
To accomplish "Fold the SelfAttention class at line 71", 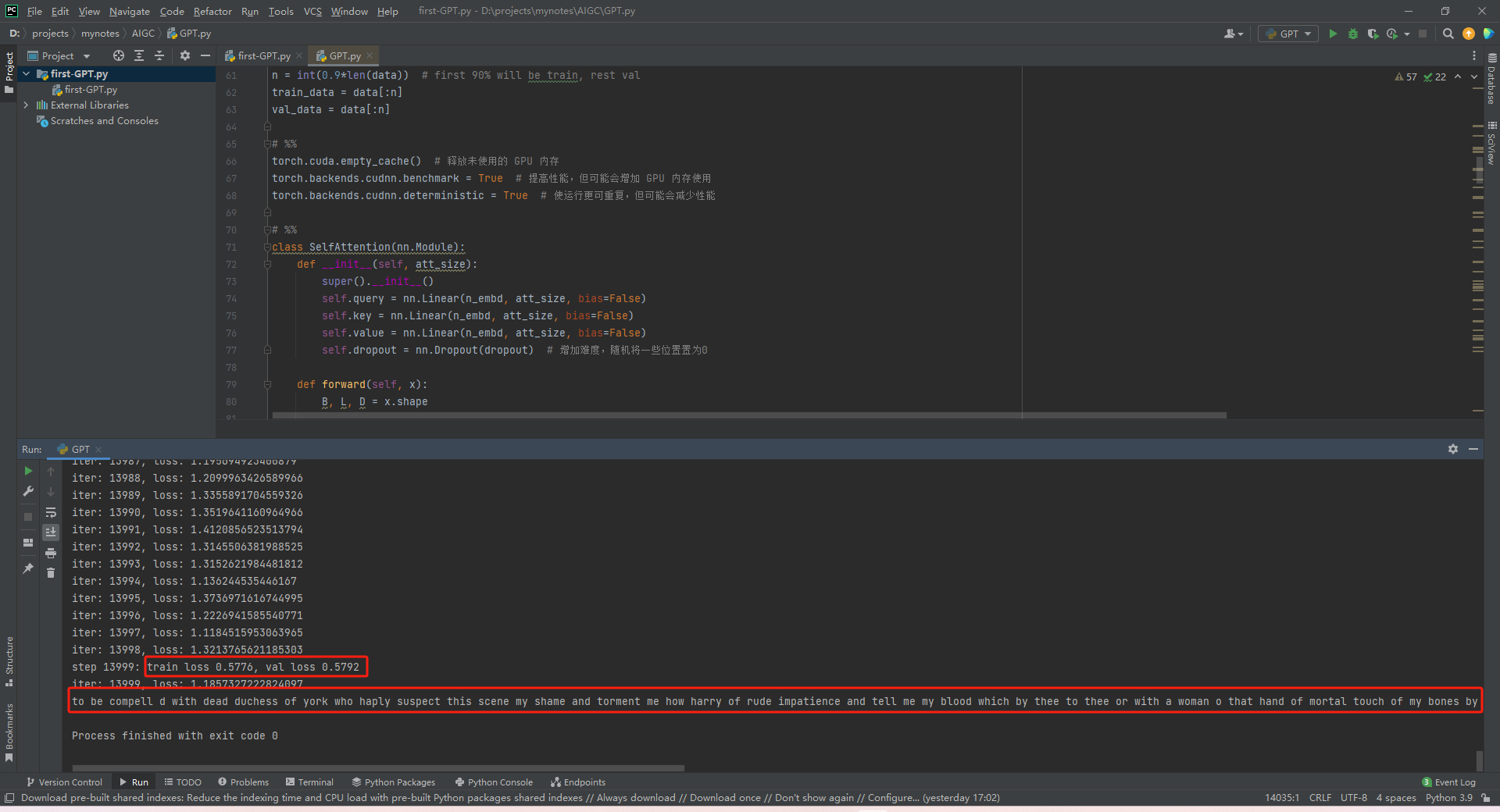I will click(267, 247).
